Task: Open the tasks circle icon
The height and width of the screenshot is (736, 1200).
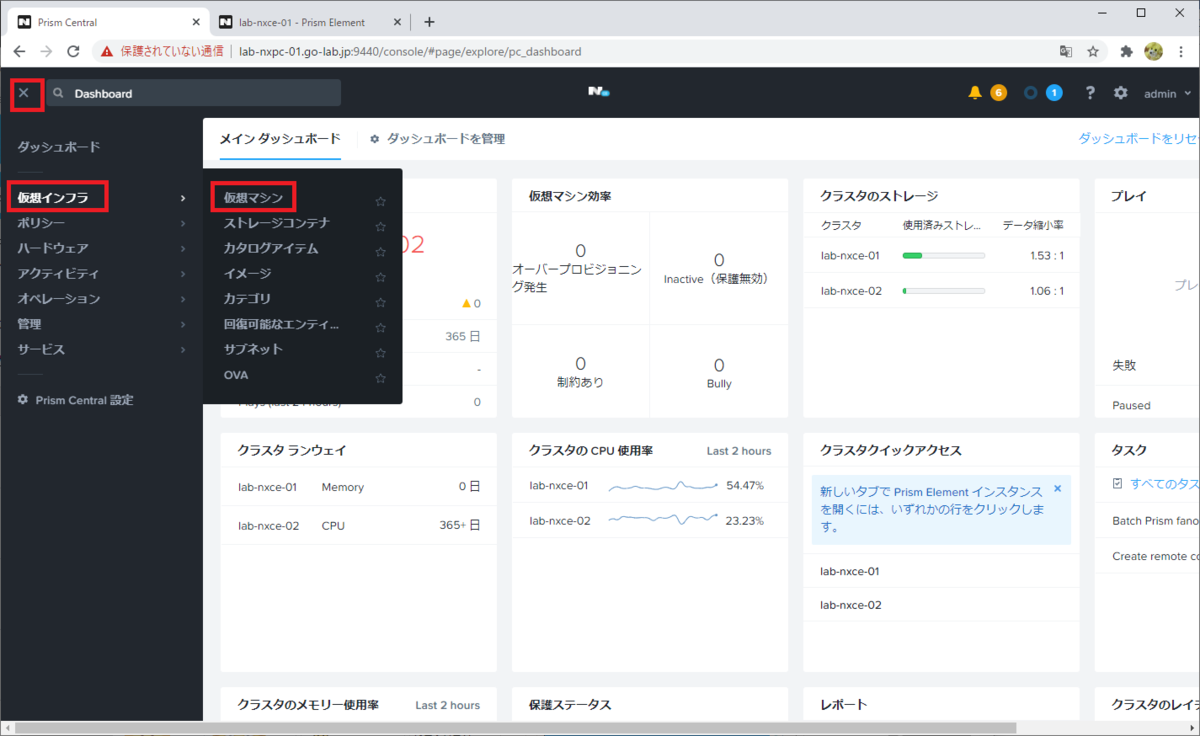Action: [1031, 93]
